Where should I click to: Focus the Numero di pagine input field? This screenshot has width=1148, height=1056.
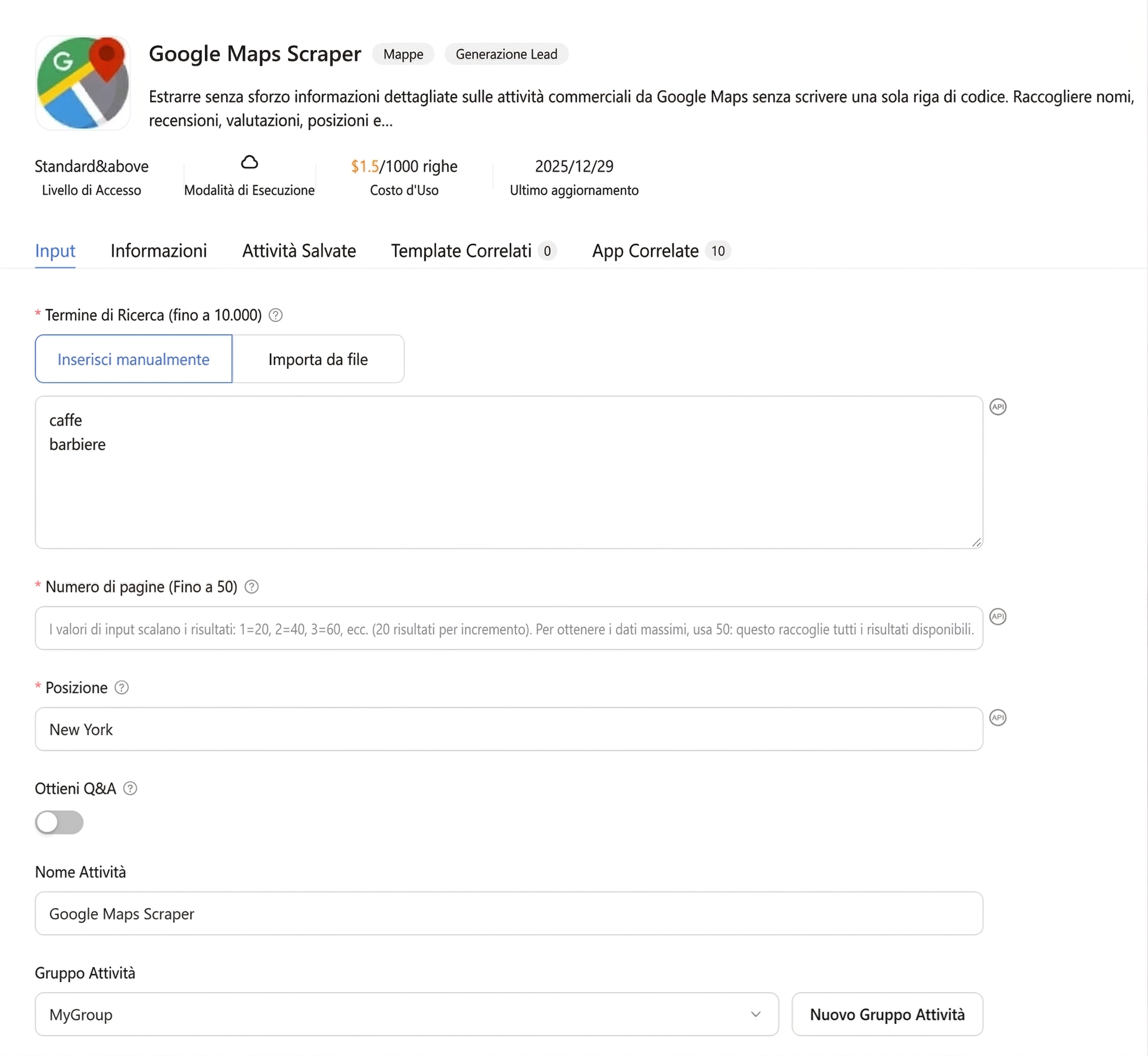(x=509, y=629)
